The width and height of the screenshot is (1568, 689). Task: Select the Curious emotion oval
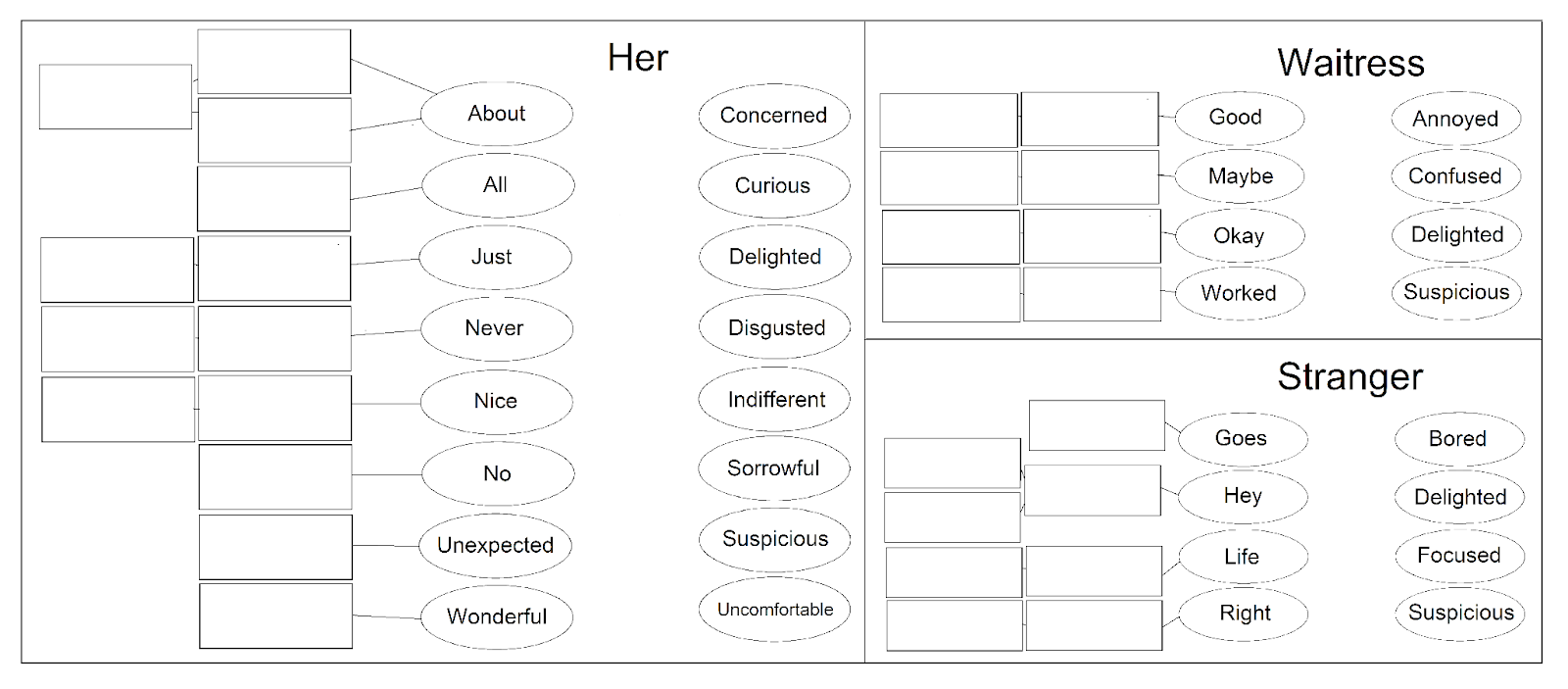click(774, 186)
